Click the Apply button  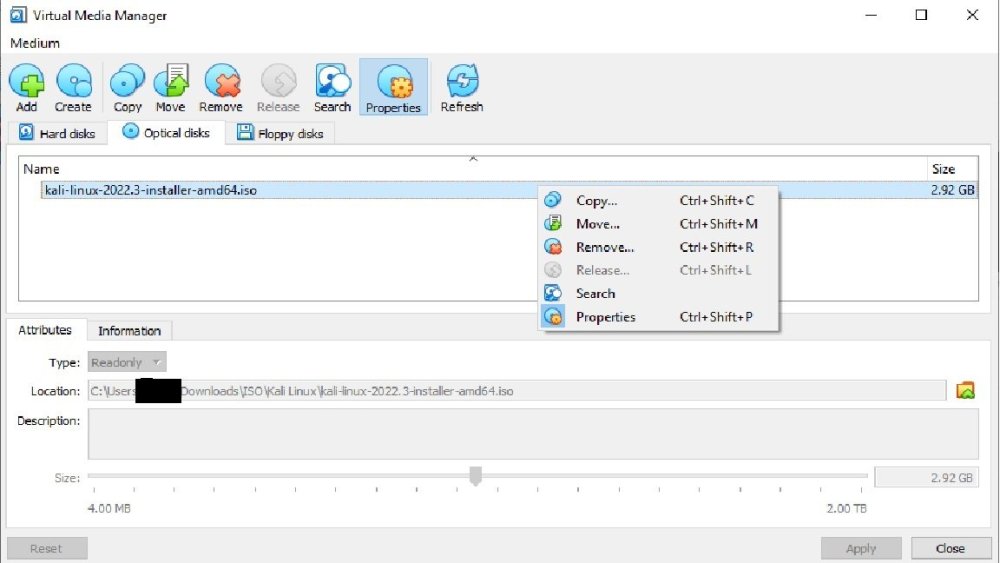click(861, 548)
